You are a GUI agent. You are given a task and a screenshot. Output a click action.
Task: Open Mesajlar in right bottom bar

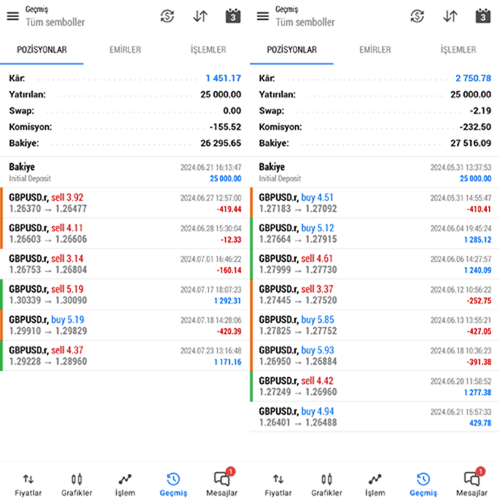point(472,483)
